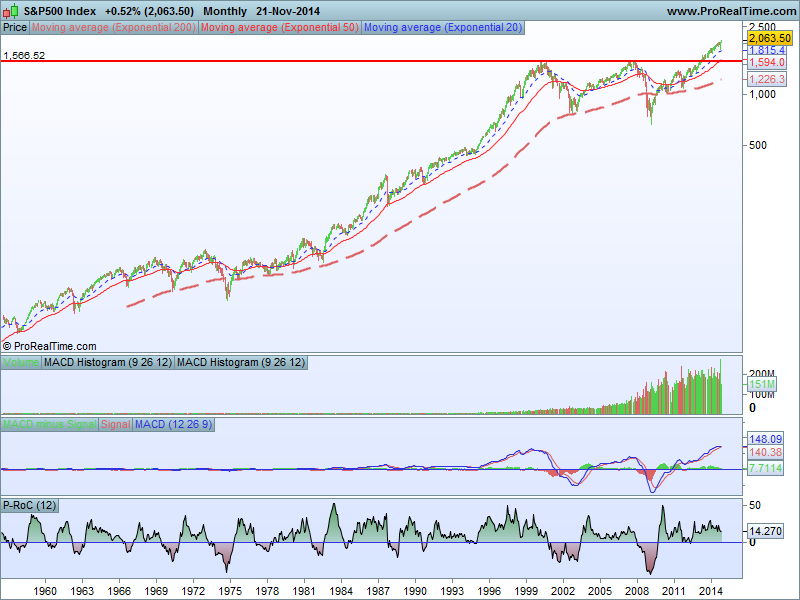Click the second MACD Histogram (9 26 12) label
800x600 pixels.
[241, 363]
